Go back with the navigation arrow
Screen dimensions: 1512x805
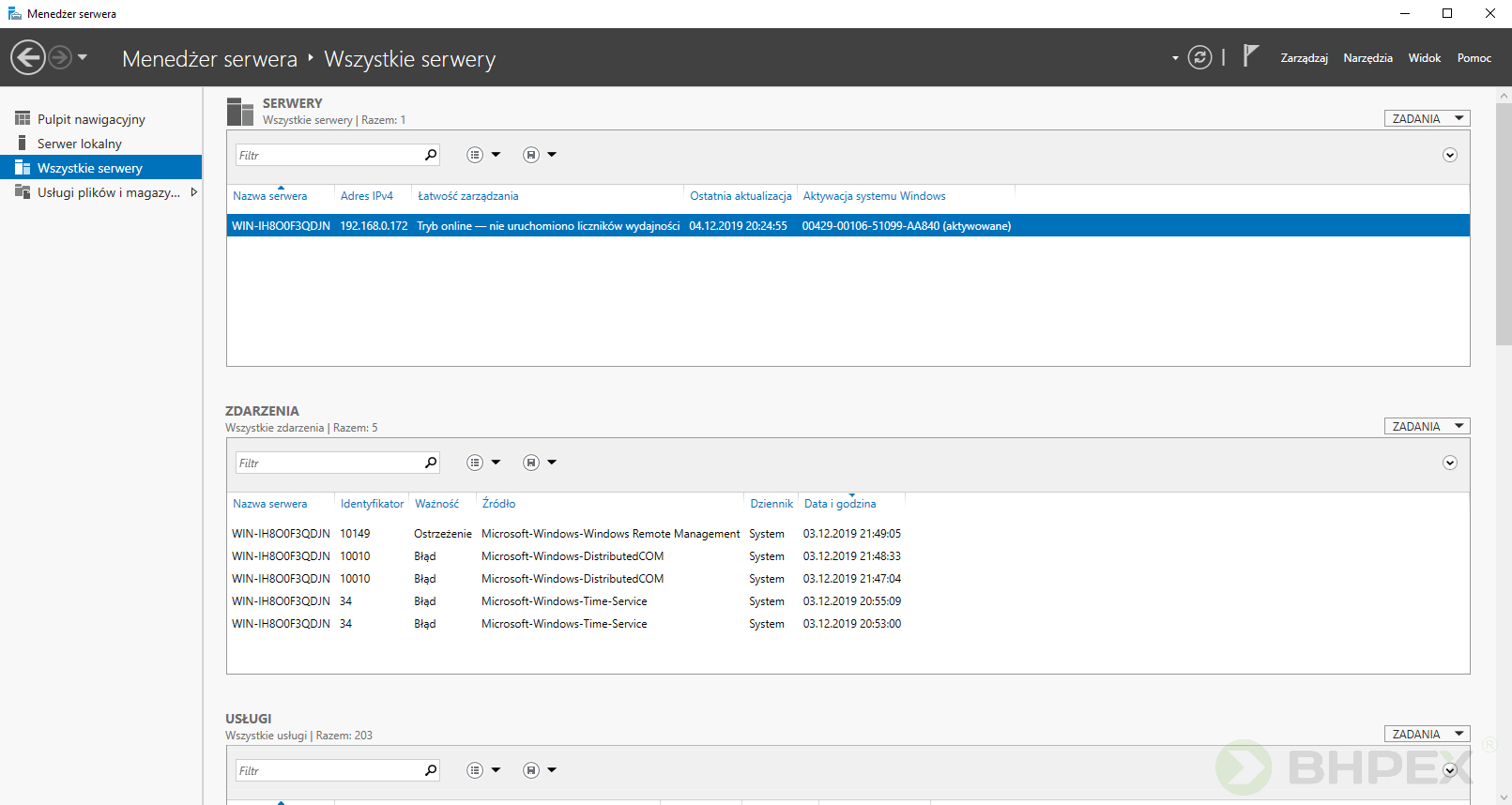28,57
